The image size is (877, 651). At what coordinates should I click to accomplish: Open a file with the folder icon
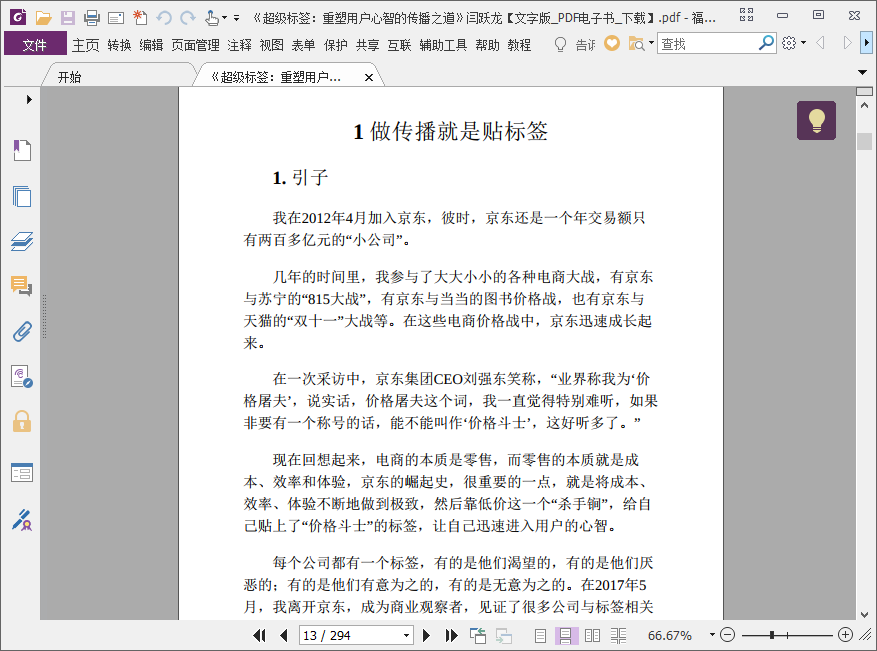click(44, 18)
